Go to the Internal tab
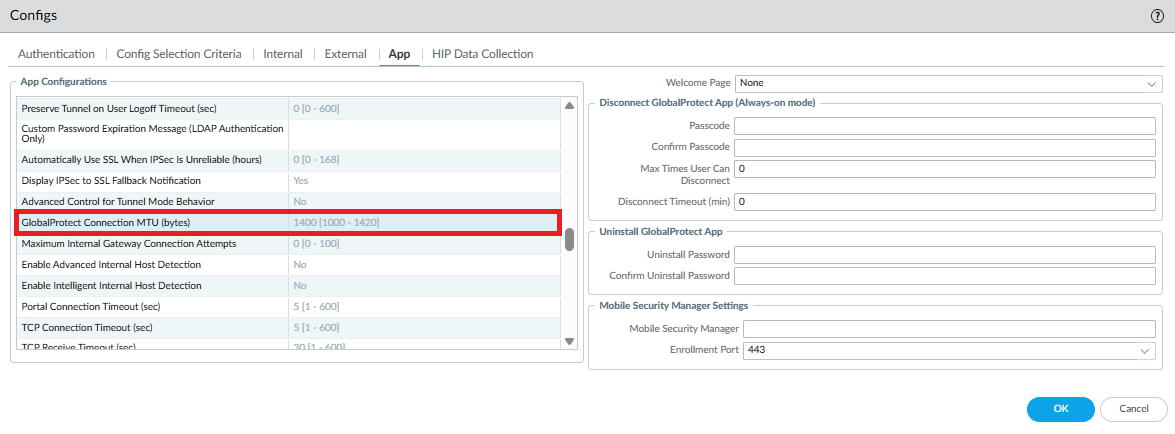The width and height of the screenshot is (1175, 434). click(283, 54)
